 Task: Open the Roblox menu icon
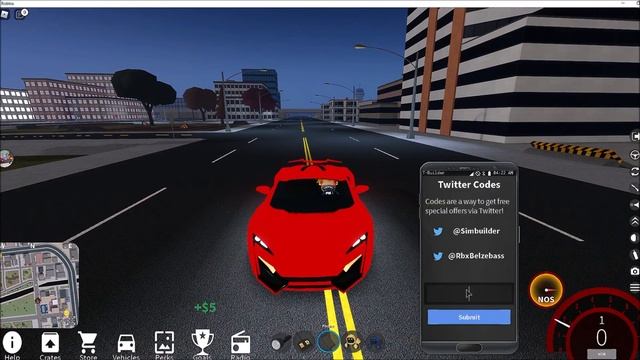coord(5,14)
